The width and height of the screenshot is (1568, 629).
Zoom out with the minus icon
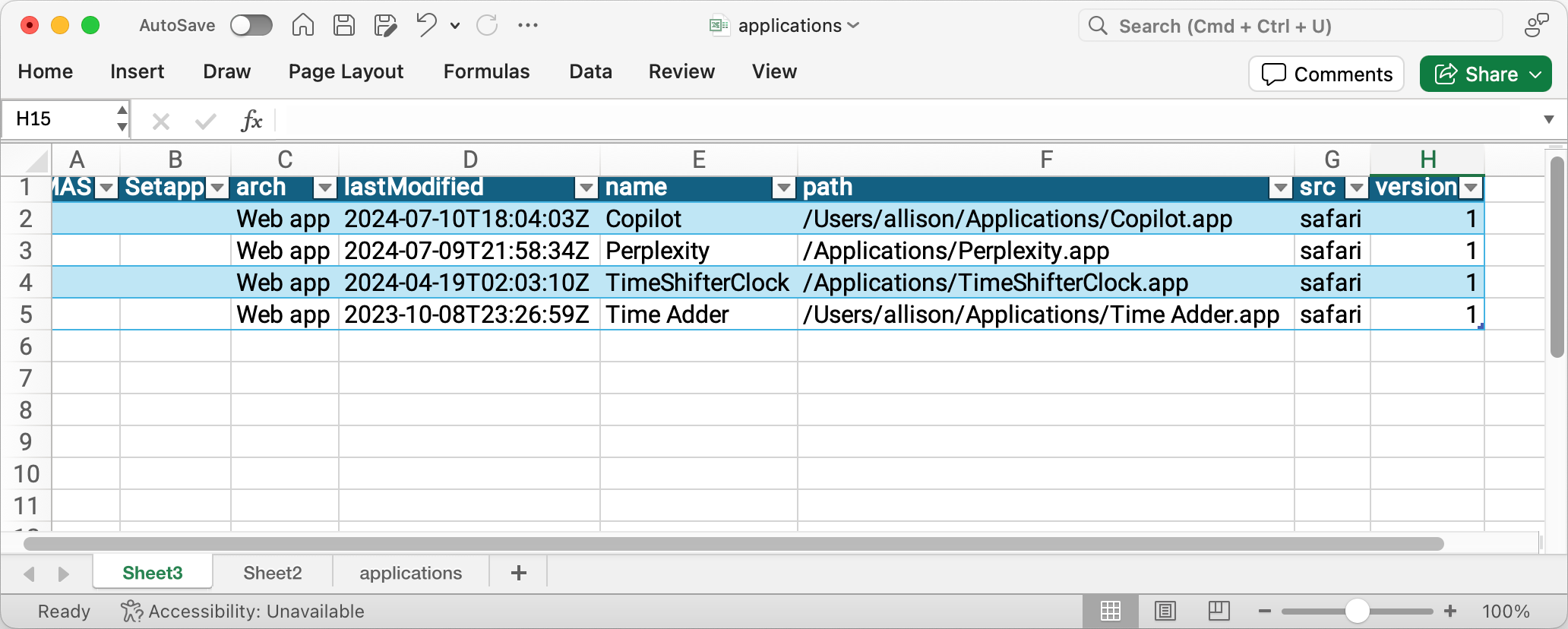coord(1265,612)
